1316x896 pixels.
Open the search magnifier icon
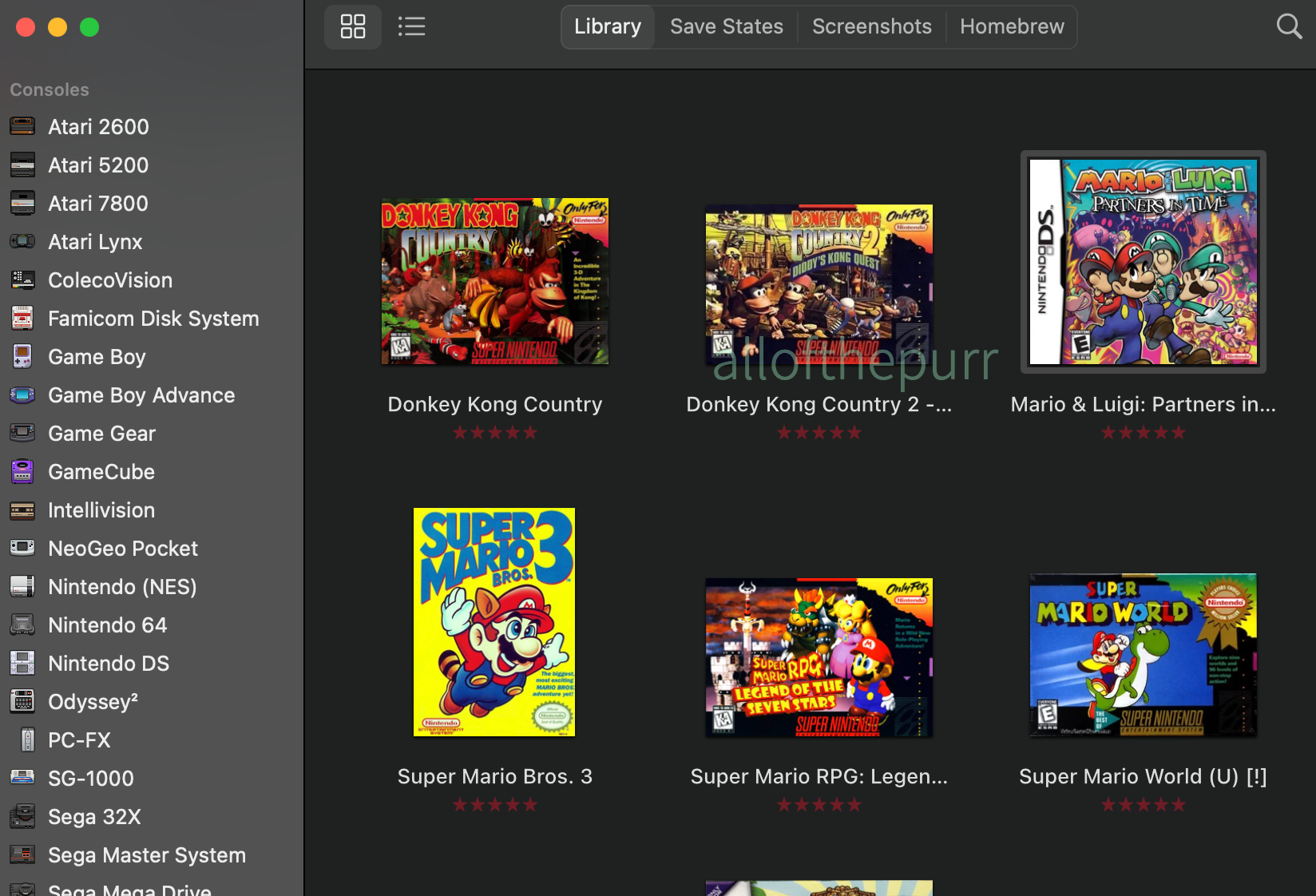(x=1289, y=26)
